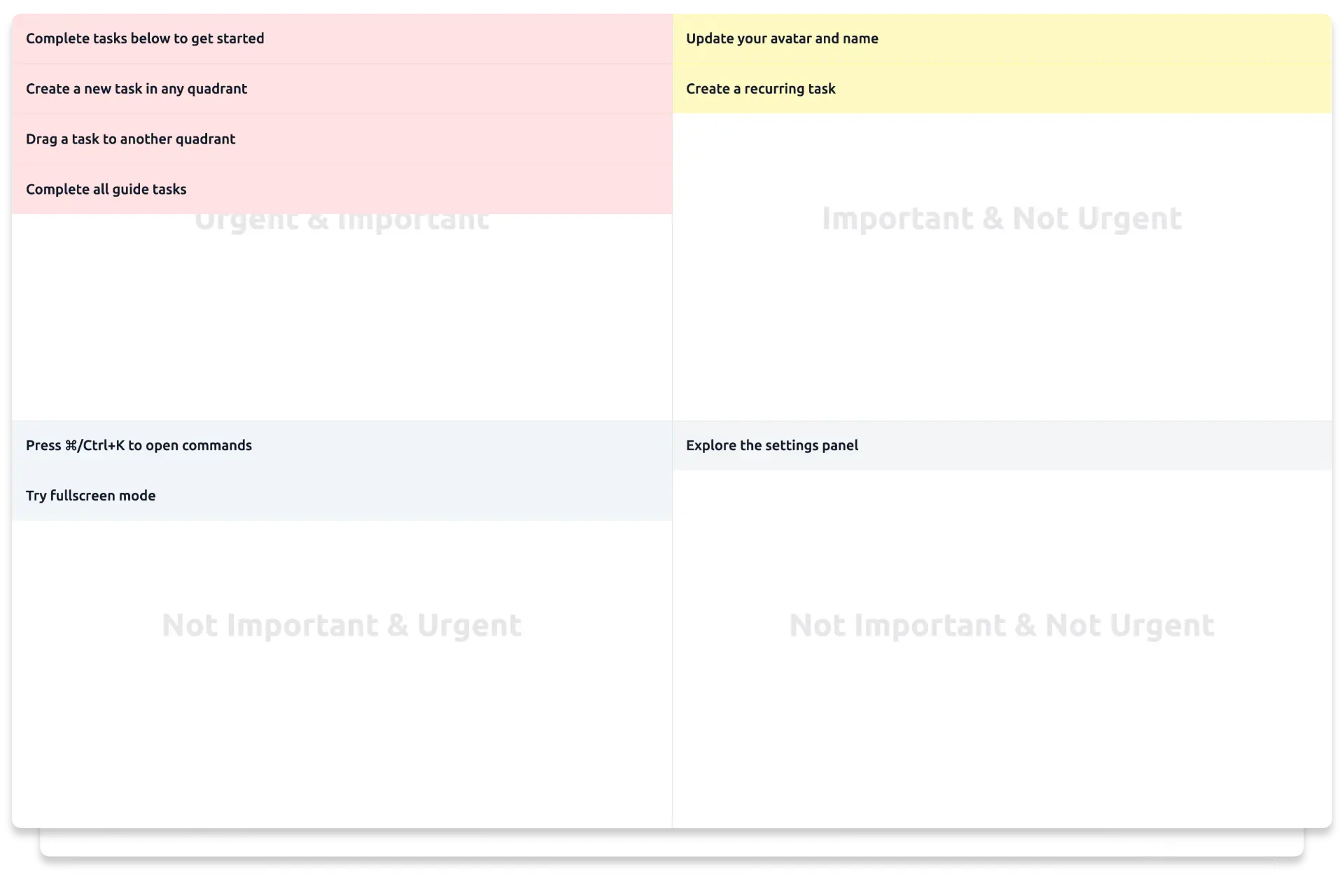Click the 'Not Important & Not Urgent' quadrant label
Image resolution: width=1344 pixels, height=896 pixels.
pos(1002,625)
